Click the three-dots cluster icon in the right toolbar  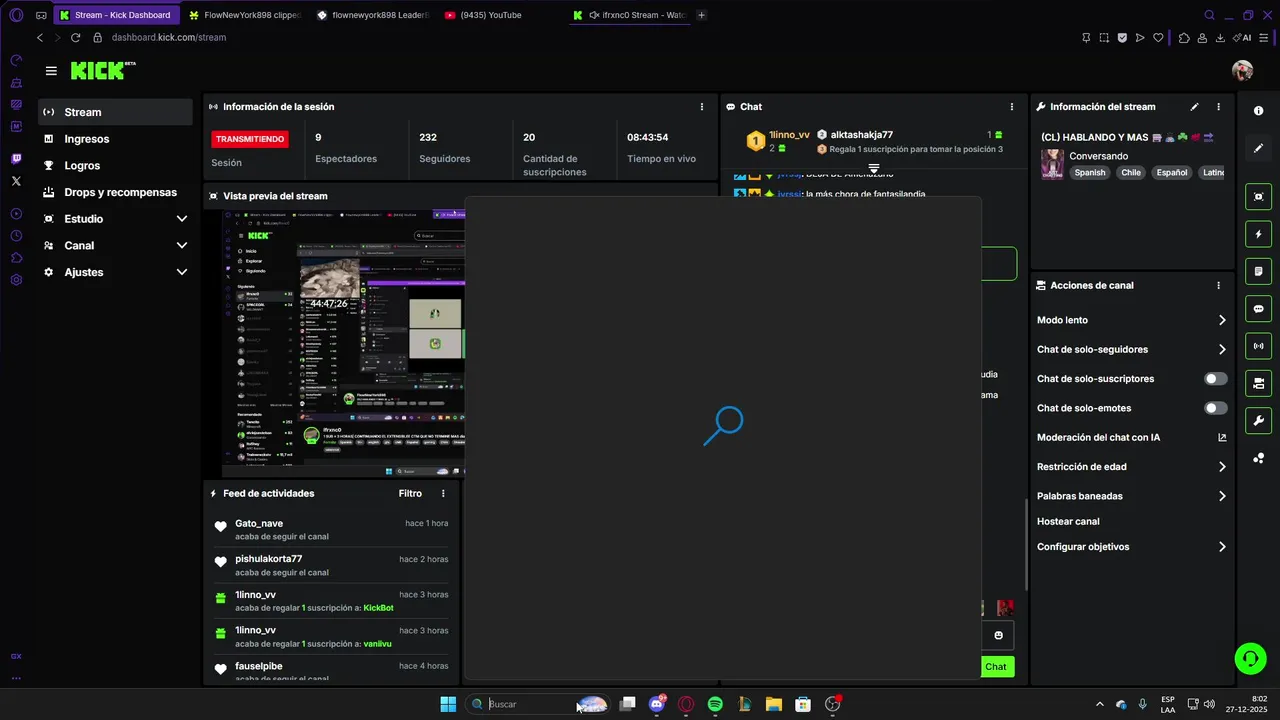tap(1259, 458)
